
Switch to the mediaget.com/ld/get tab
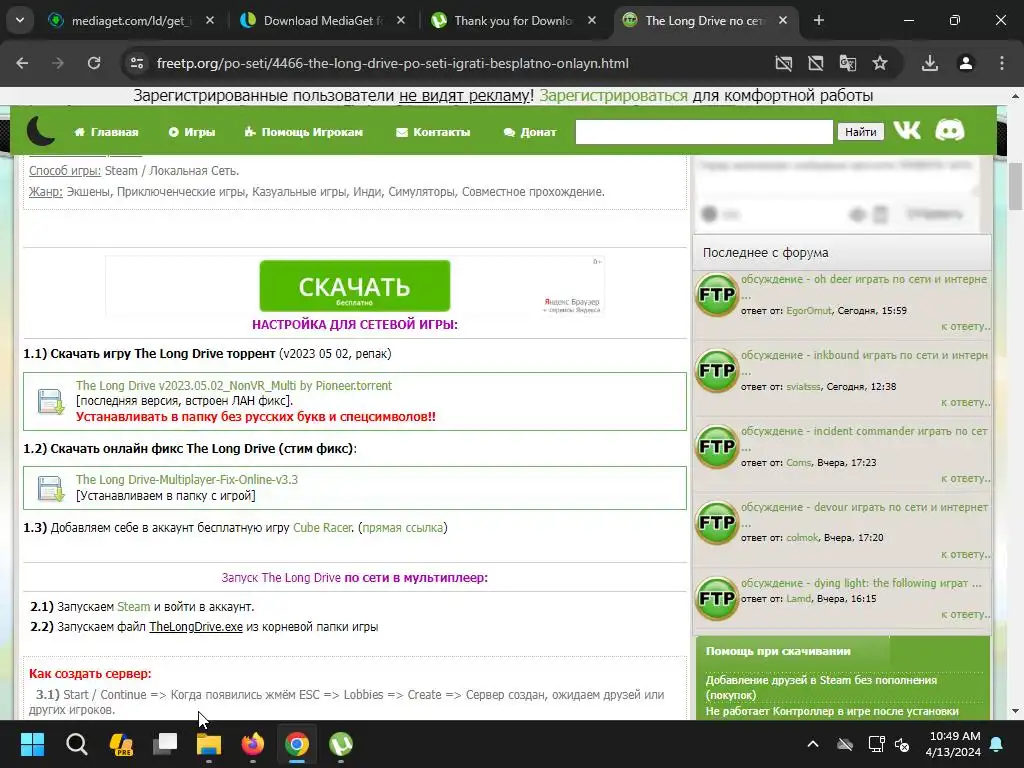(x=131, y=21)
